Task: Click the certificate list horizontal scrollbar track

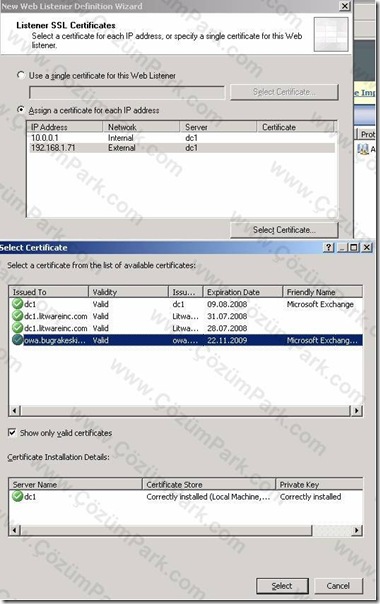Action: [x=185, y=410]
